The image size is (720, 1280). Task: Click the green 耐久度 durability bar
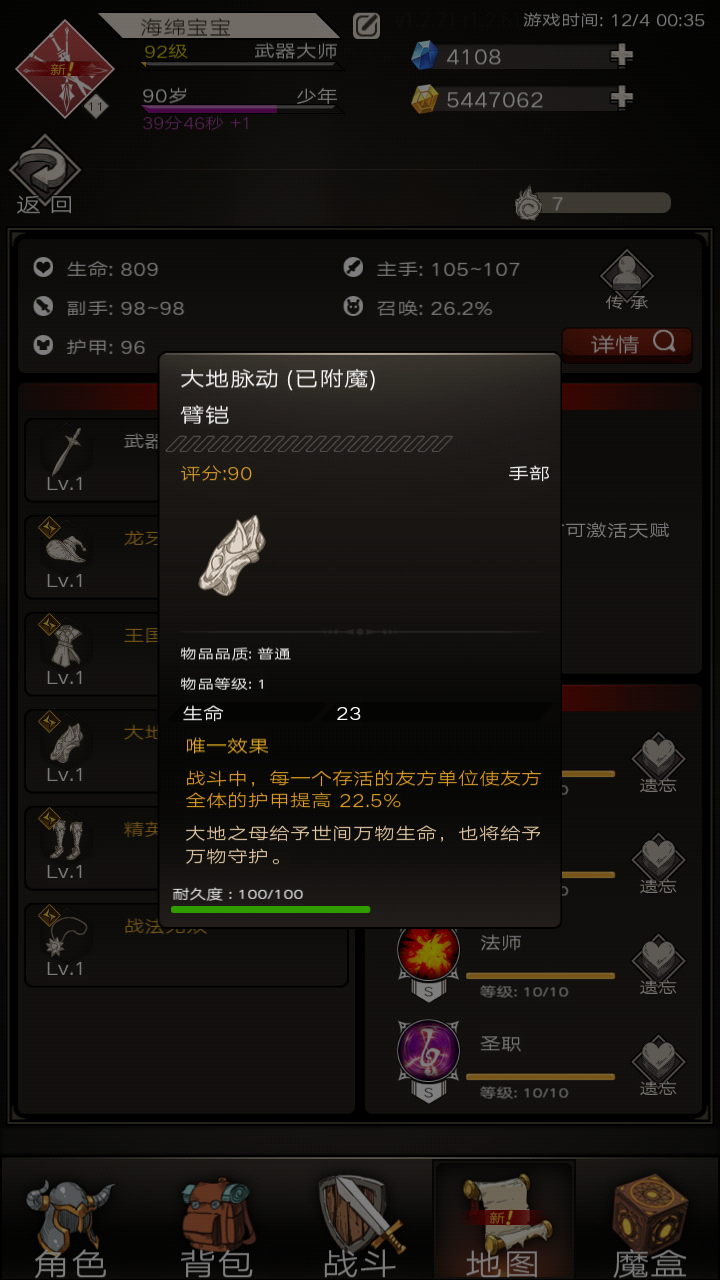[270, 909]
